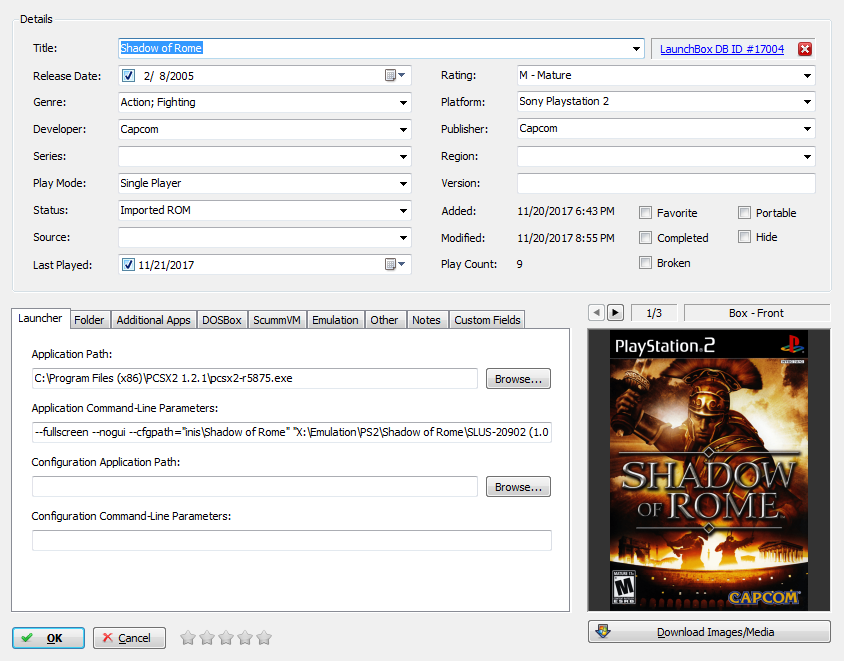Mark the game as Favorite
Screen dimensions: 844x661
(645, 213)
